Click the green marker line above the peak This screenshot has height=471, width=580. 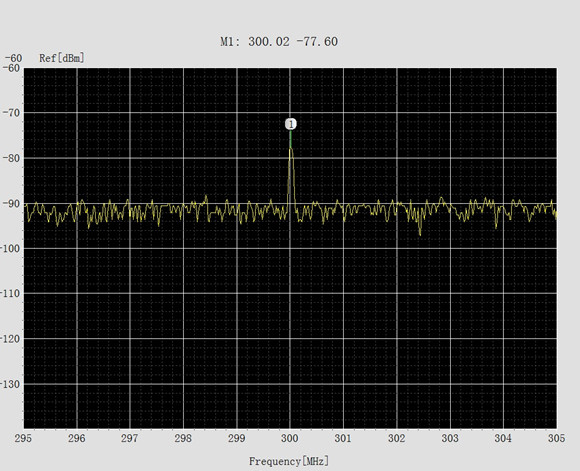point(291,139)
